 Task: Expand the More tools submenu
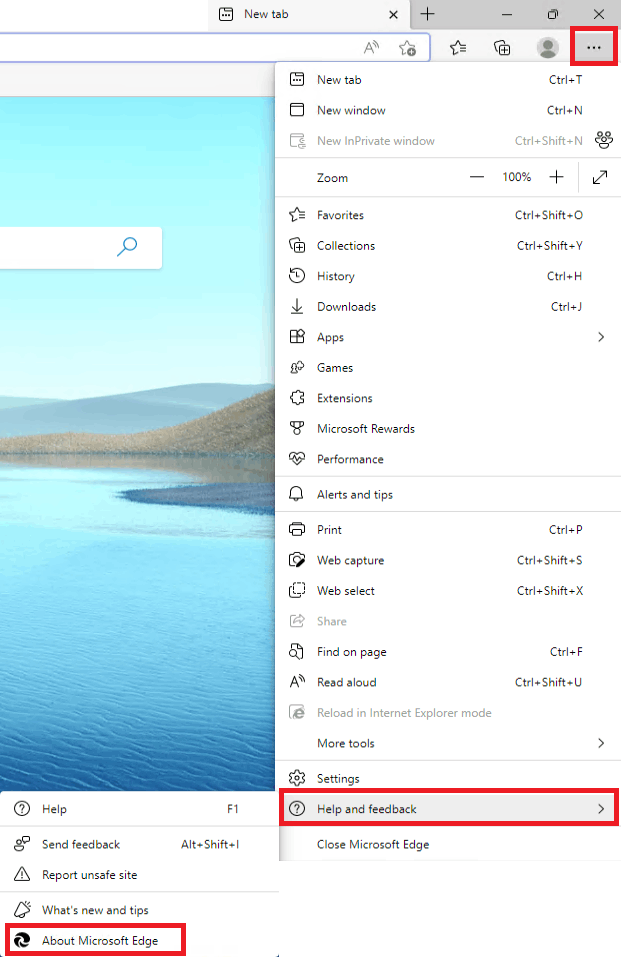(448, 743)
